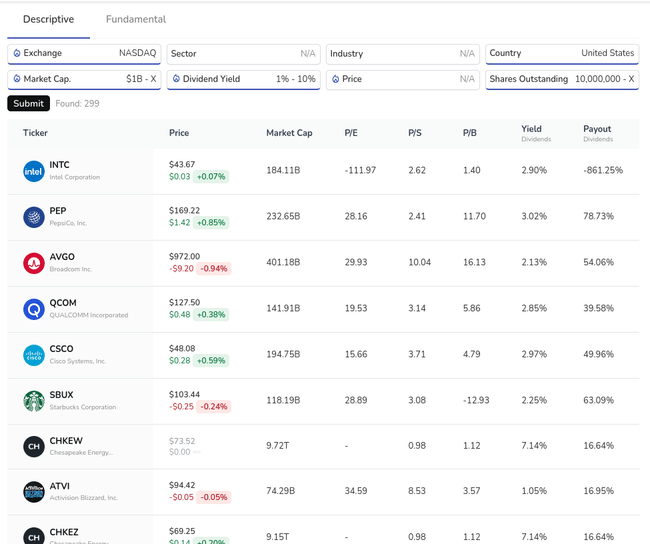Click the CHKEW ticker badge icon
Viewport: 650px width, 544px height.
click(34, 446)
